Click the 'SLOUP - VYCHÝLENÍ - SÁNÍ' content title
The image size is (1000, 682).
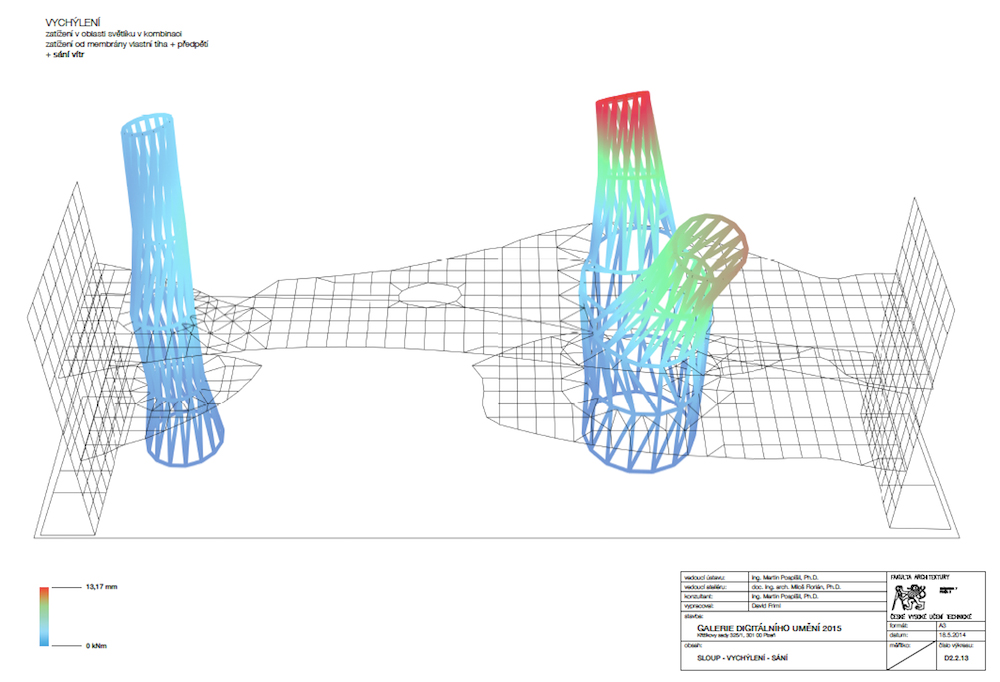pos(744,660)
